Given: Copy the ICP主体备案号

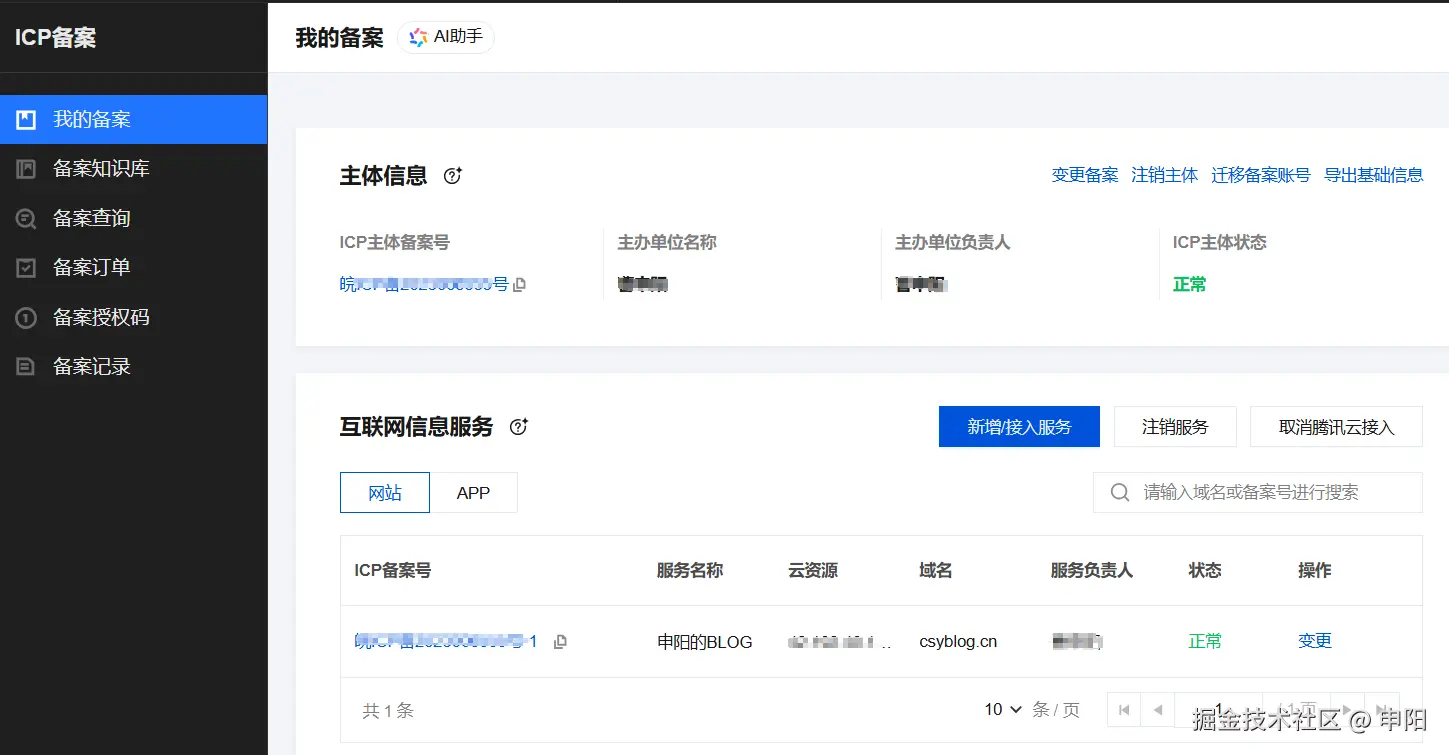Looking at the screenshot, I should (x=520, y=285).
